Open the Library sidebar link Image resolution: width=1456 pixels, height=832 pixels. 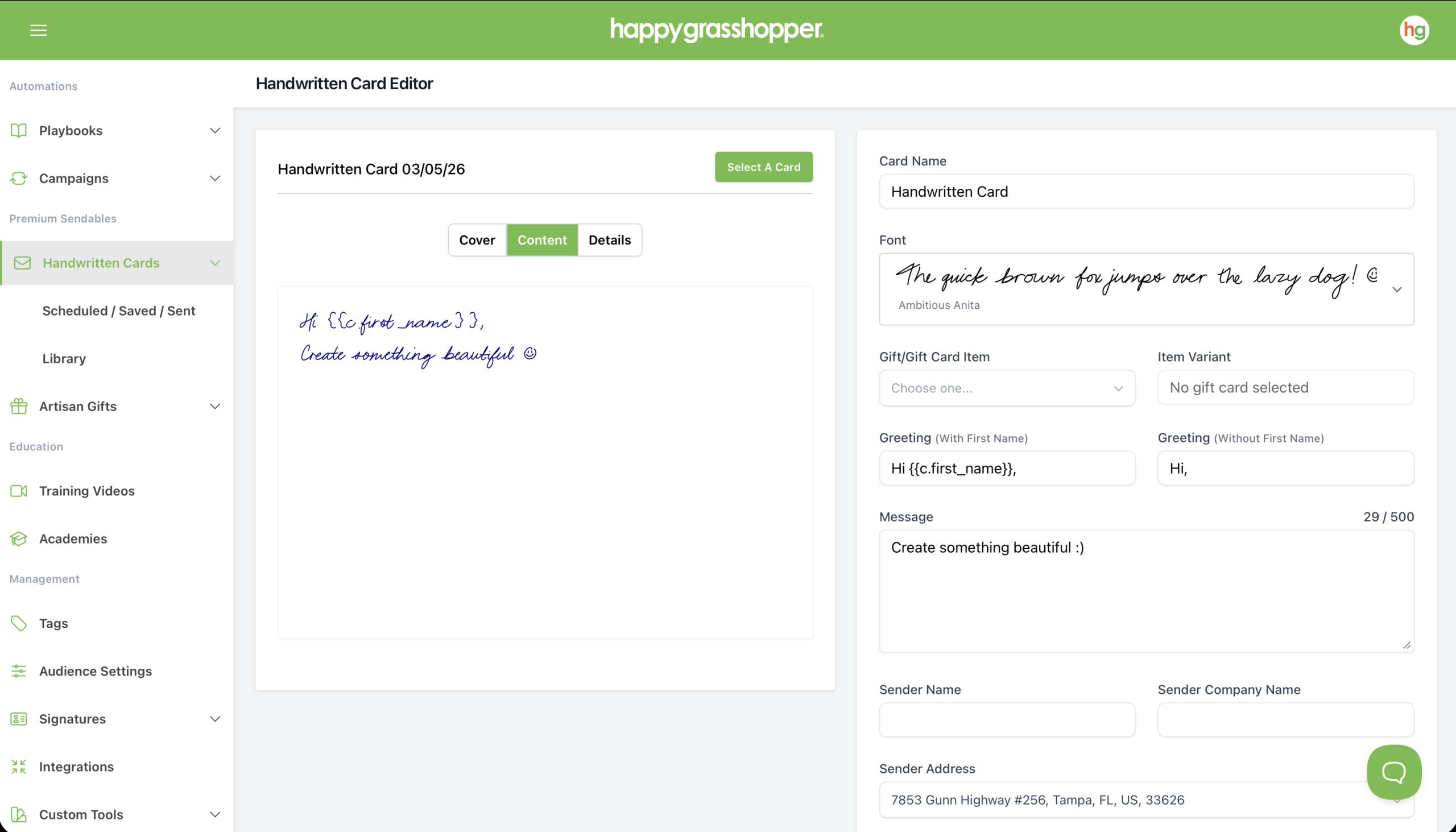coord(64,358)
